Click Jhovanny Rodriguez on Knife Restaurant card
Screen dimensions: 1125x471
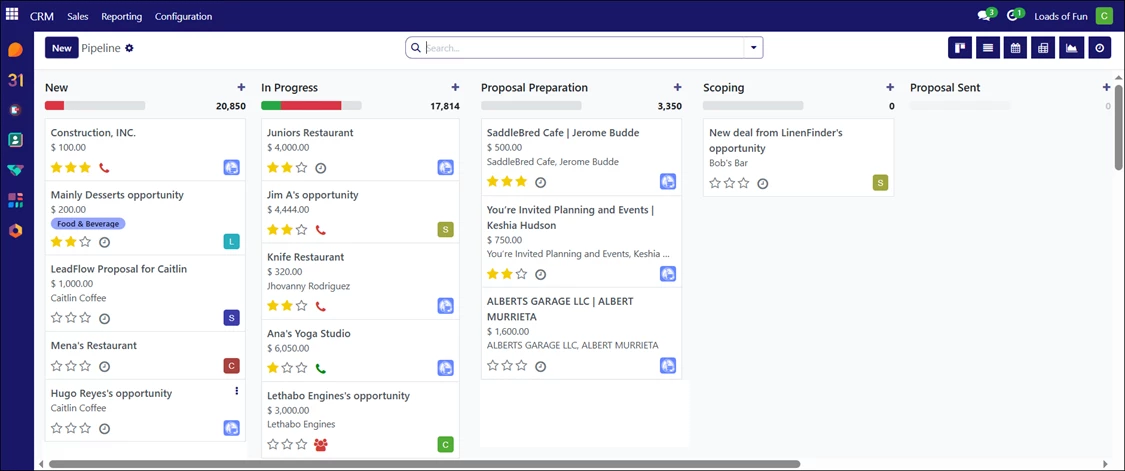(309, 286)
